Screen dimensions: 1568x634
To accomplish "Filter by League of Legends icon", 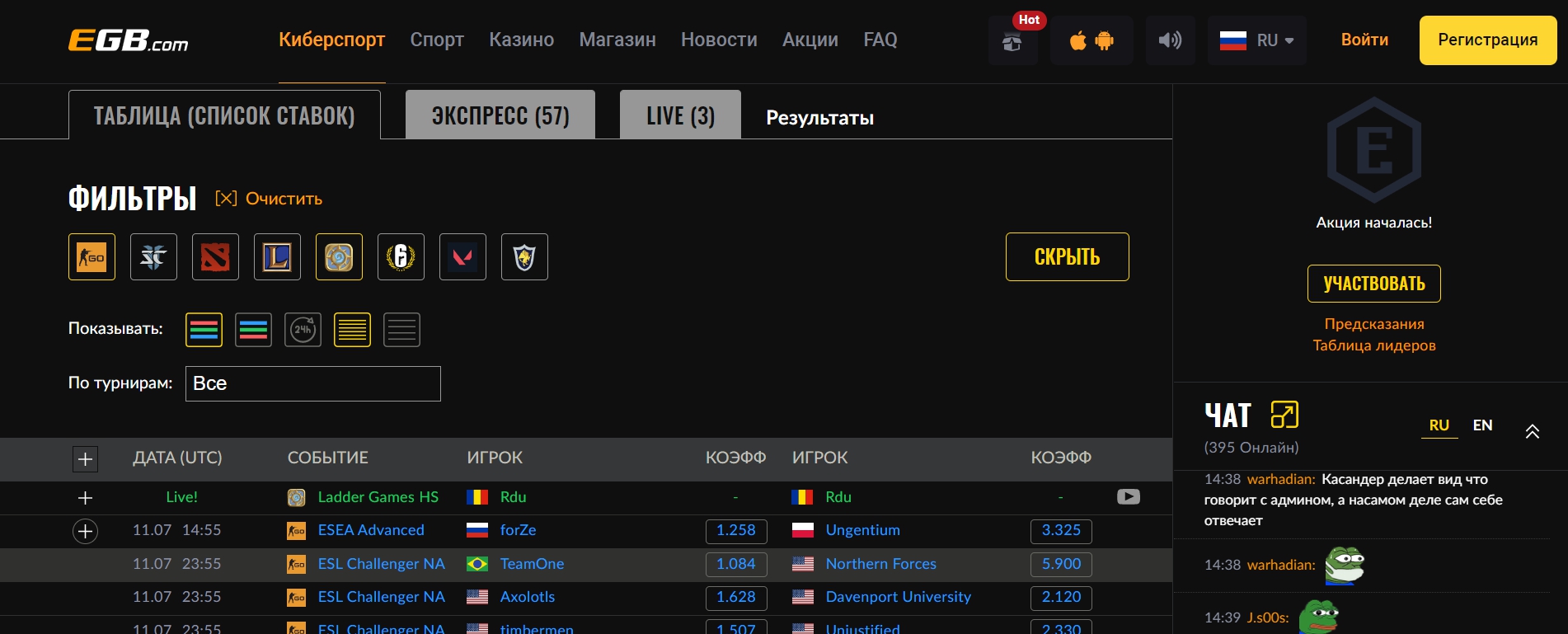I will pyautogui.click(x=277, y=257).
